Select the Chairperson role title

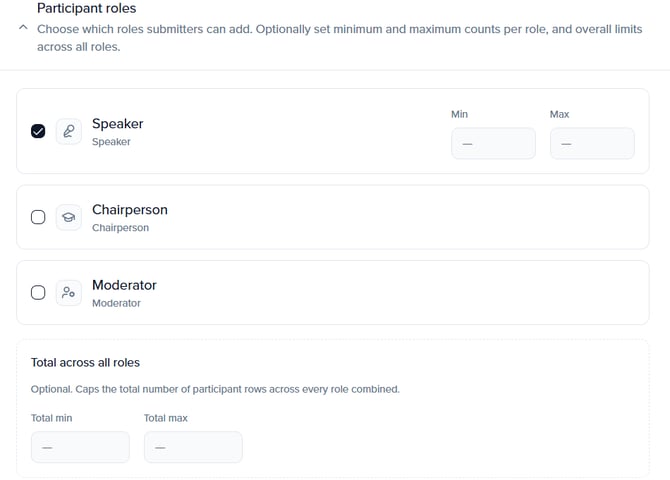coord(129,210)
